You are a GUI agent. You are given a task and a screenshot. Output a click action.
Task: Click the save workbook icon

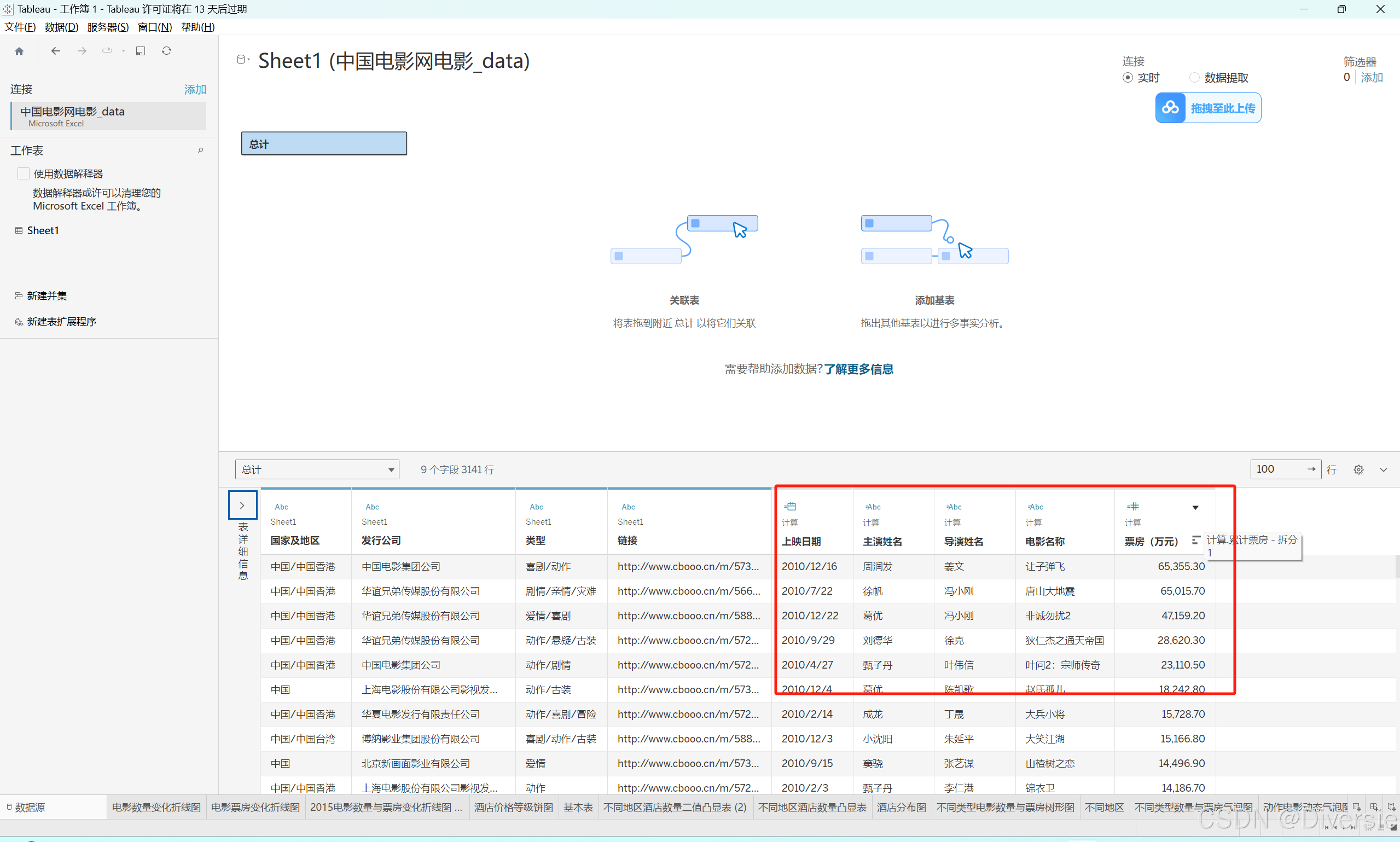pyautogui.click(x=140, y=51)
